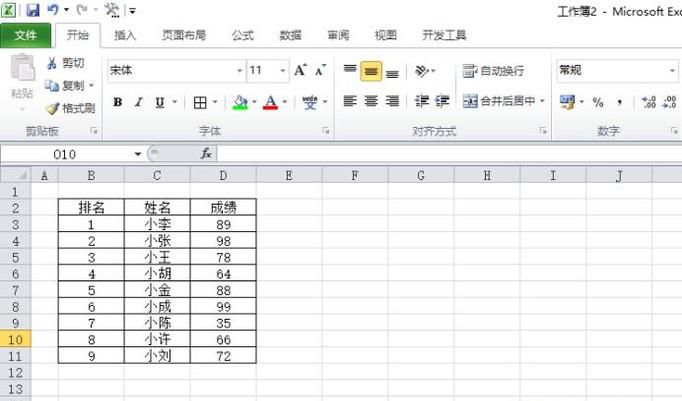Click inside the formula bar

[449, 154]
